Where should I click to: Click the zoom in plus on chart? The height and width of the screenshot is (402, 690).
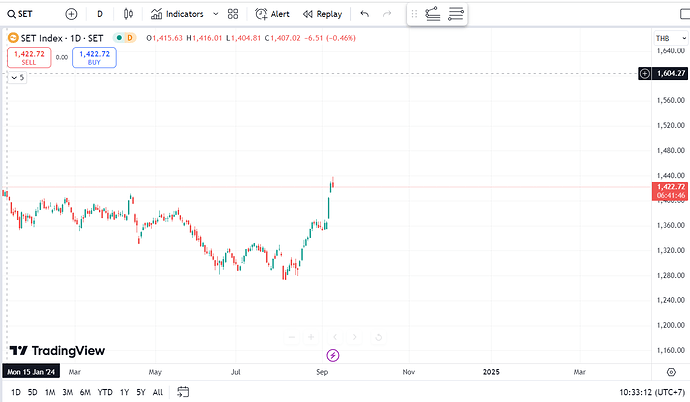tap(311, 337)
